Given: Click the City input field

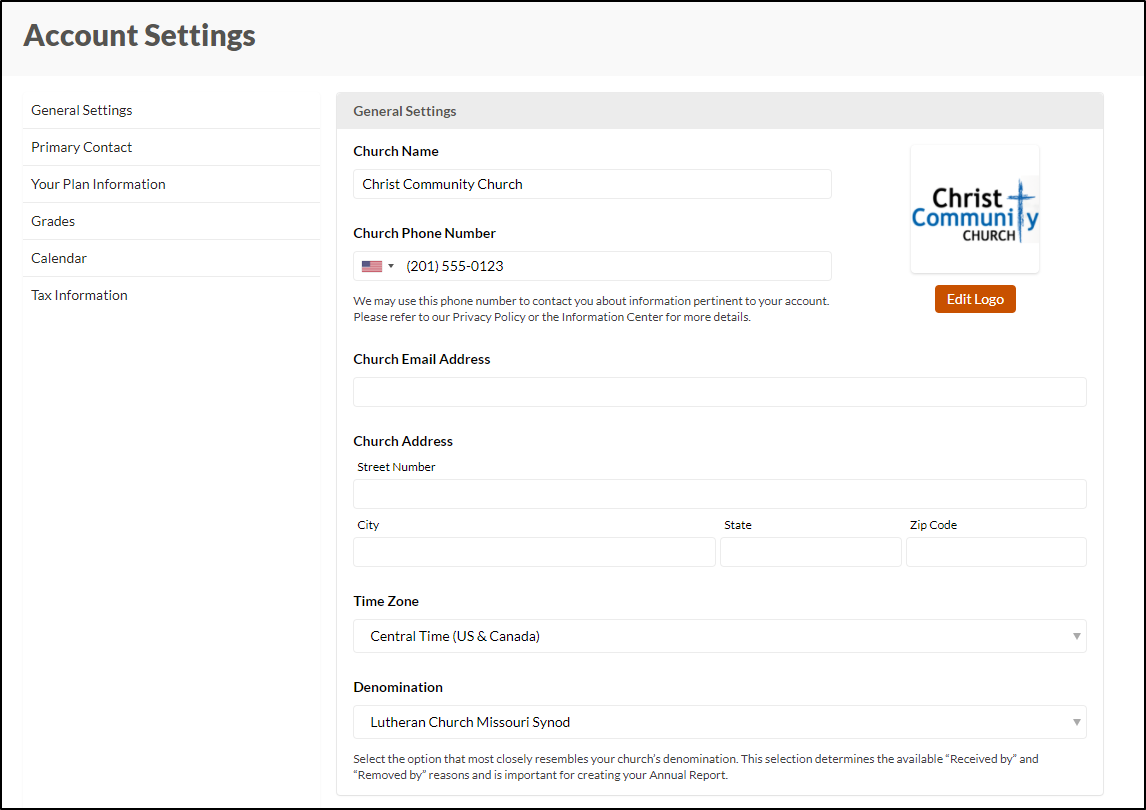Looking at the screenshot, I should point(534,552).
